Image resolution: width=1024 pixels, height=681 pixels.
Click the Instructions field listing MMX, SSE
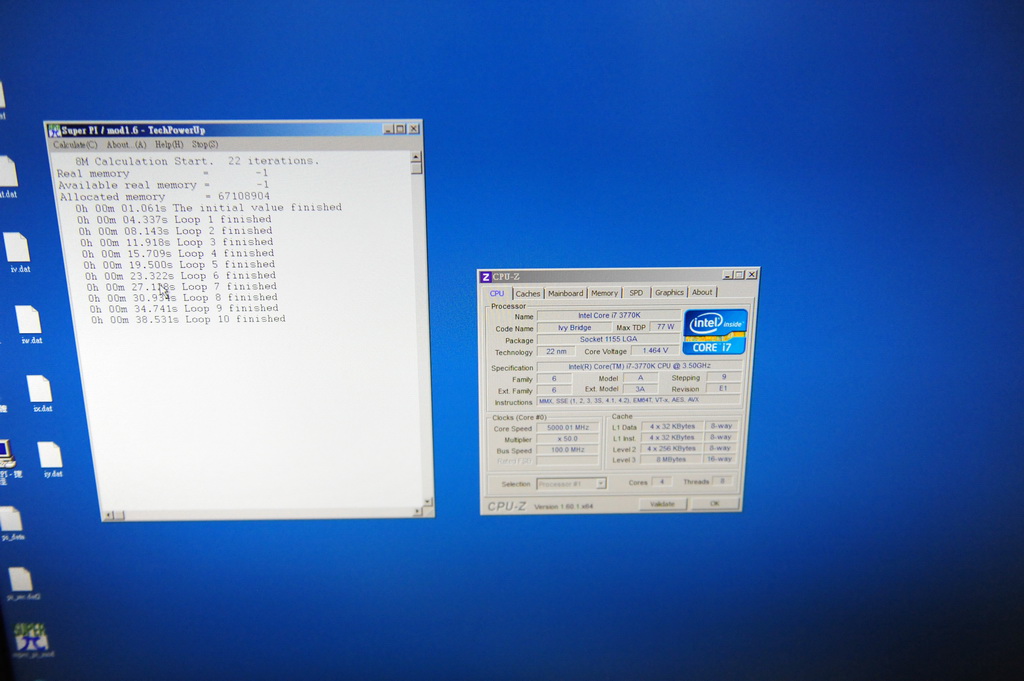tap(639, 400)
